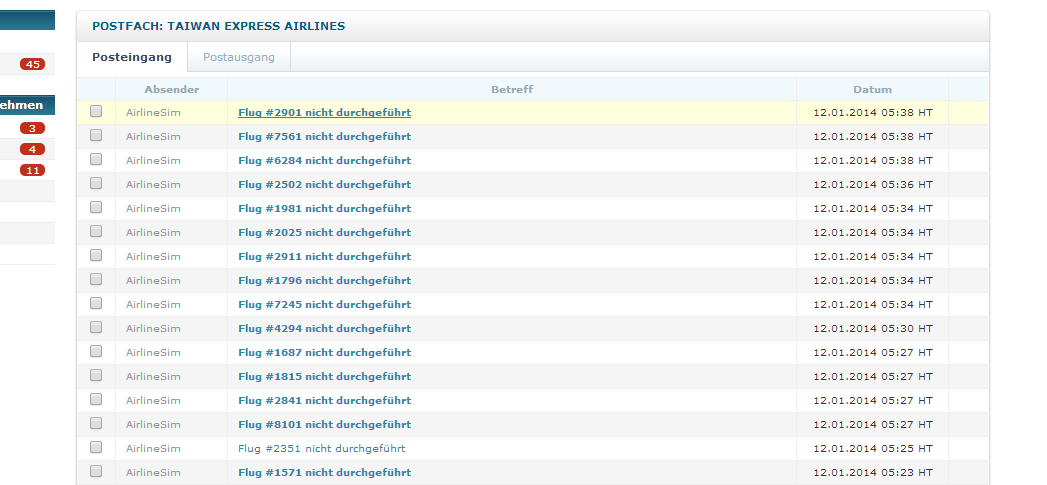Open message Flug #8101 nicht durchgeführt

coord(325,425)
